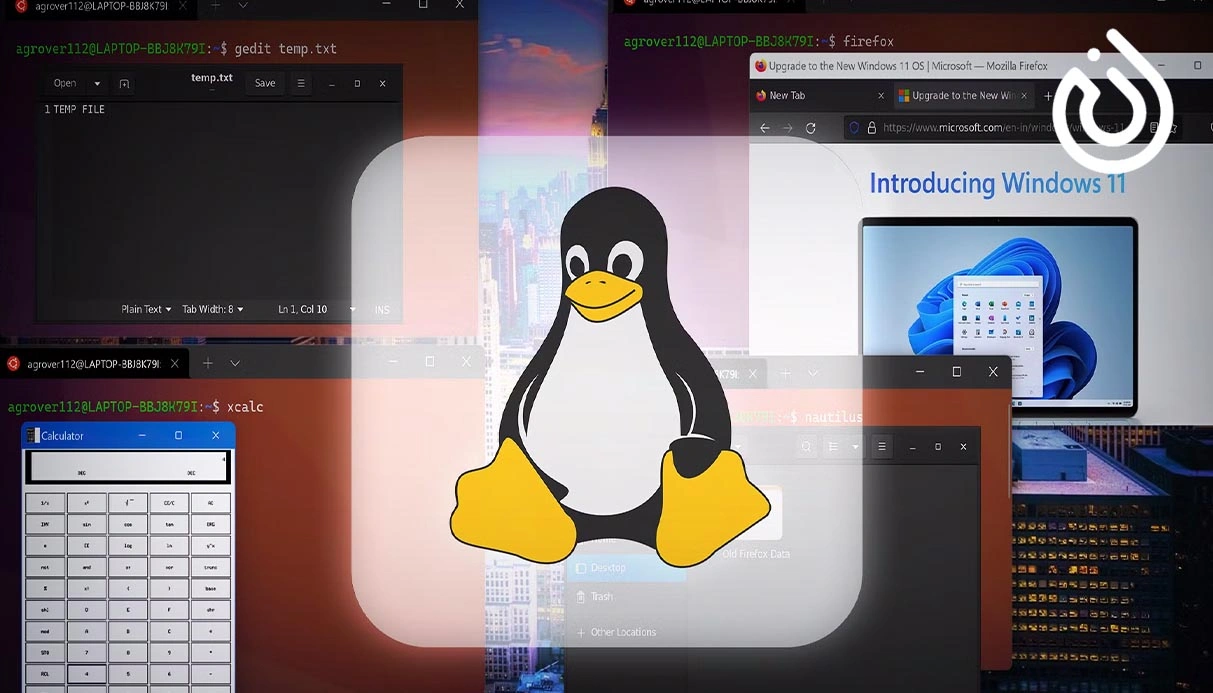Create a new document in gedit
1213x693 pixels.
(124, 84)
